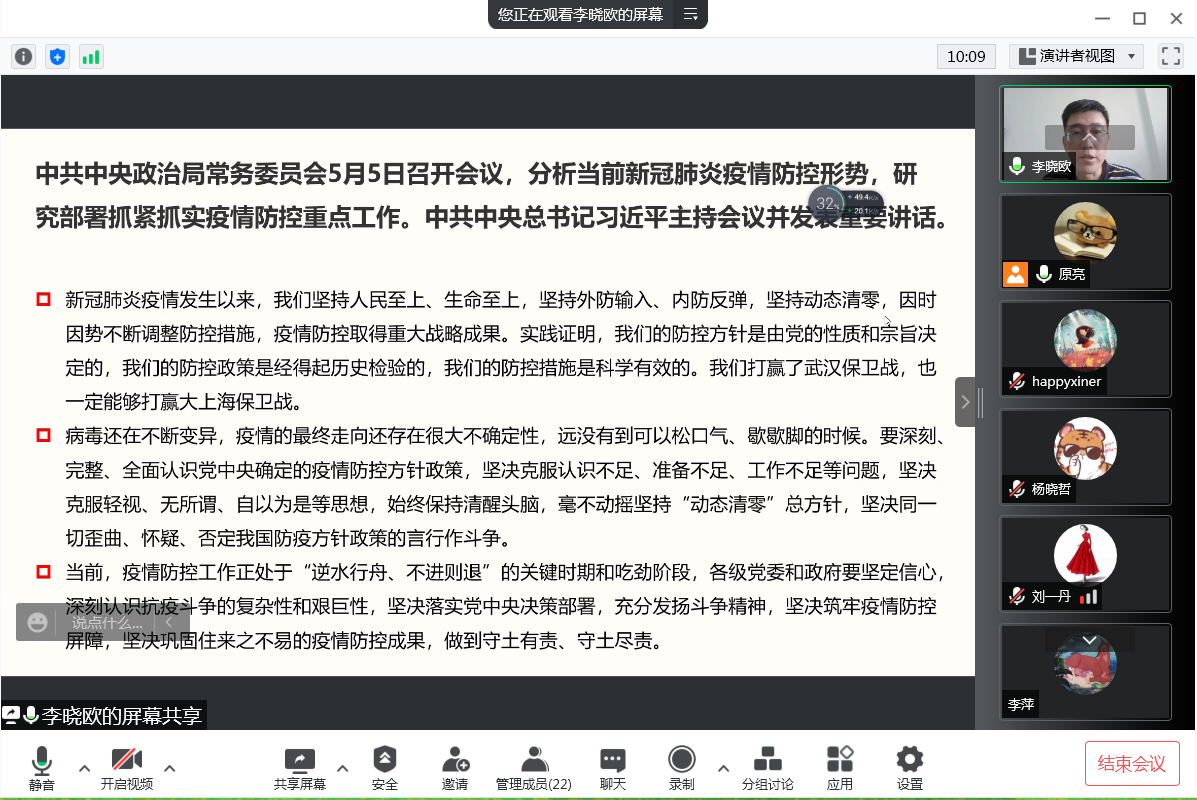
Task: Open the meeting info icon
Action: coord(23,57)
